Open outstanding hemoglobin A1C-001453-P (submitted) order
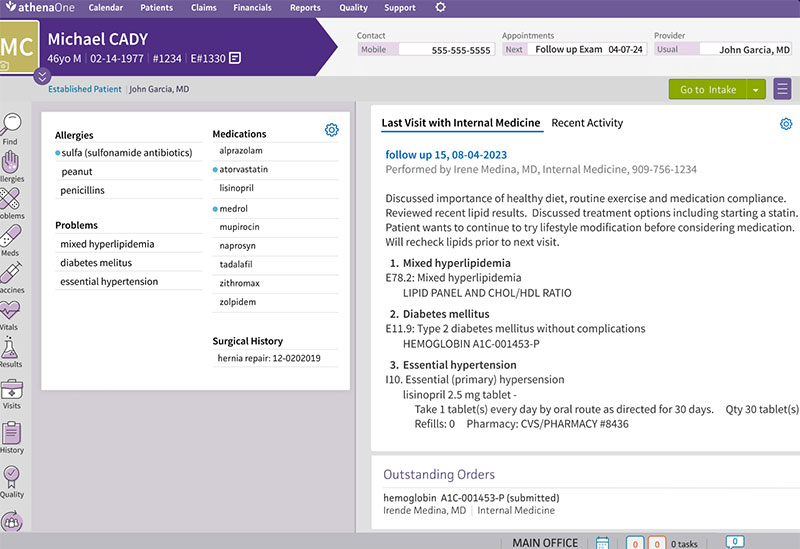Screen dimensions: 800x549 471,497
